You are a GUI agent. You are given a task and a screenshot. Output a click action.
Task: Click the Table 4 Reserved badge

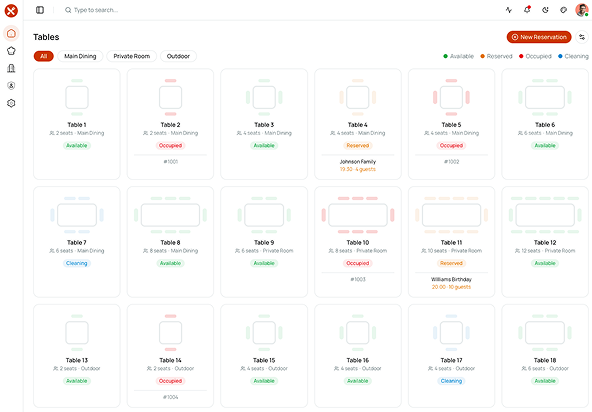358,145
